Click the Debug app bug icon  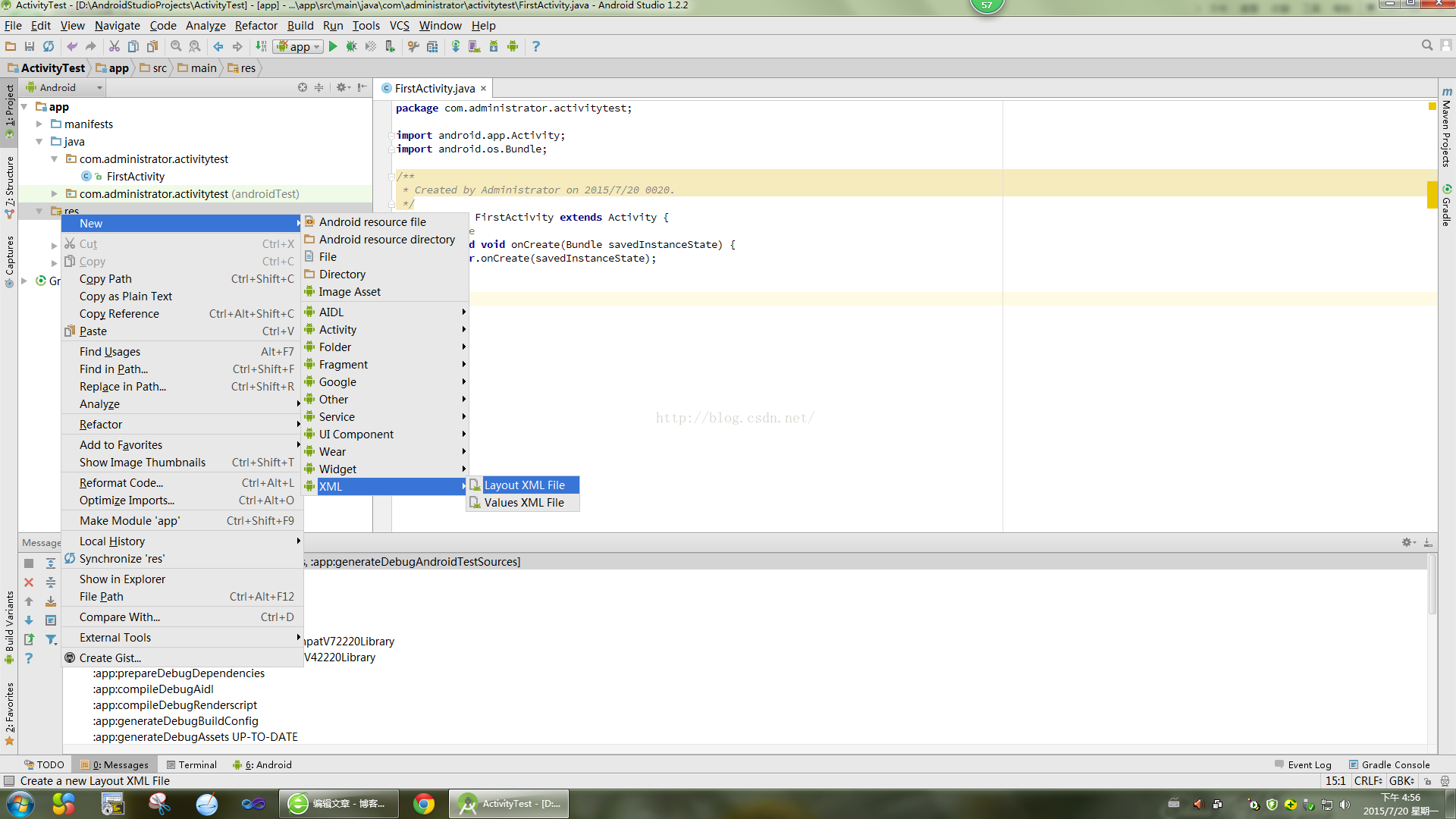point(351,46)
